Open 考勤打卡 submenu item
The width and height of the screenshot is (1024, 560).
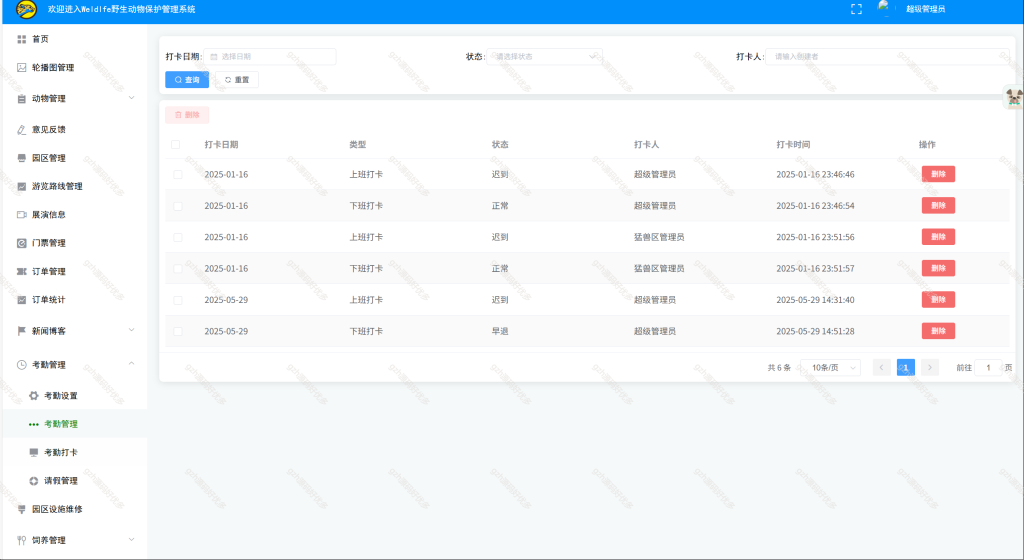74,452
